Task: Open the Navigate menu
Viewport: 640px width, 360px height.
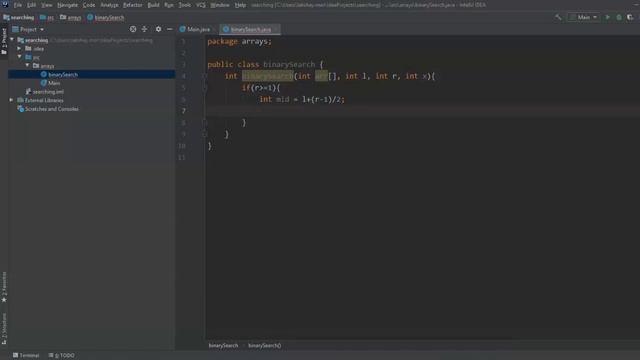Action: (67, 5)
